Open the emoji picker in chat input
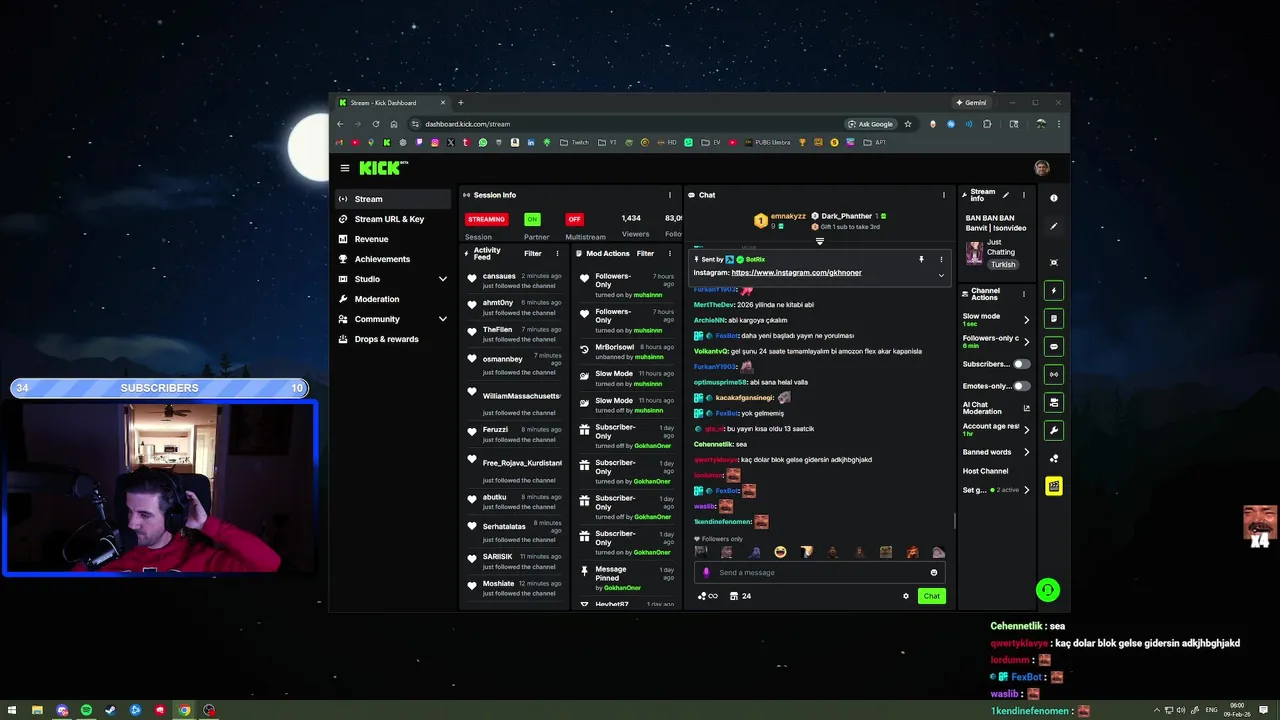 pos(934,573)
